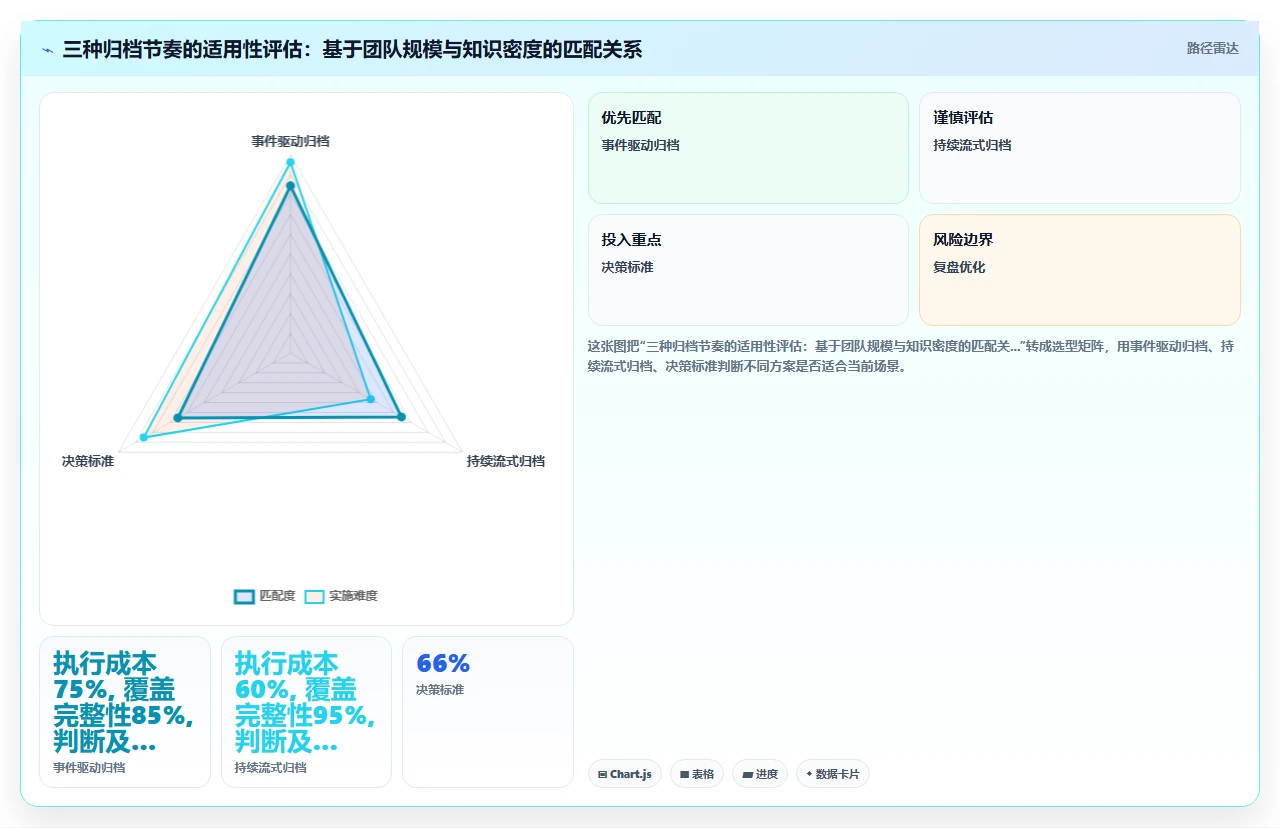Select the 数据卡片 tag
This screenshot has width=1280, height=828.
(833, 774)
